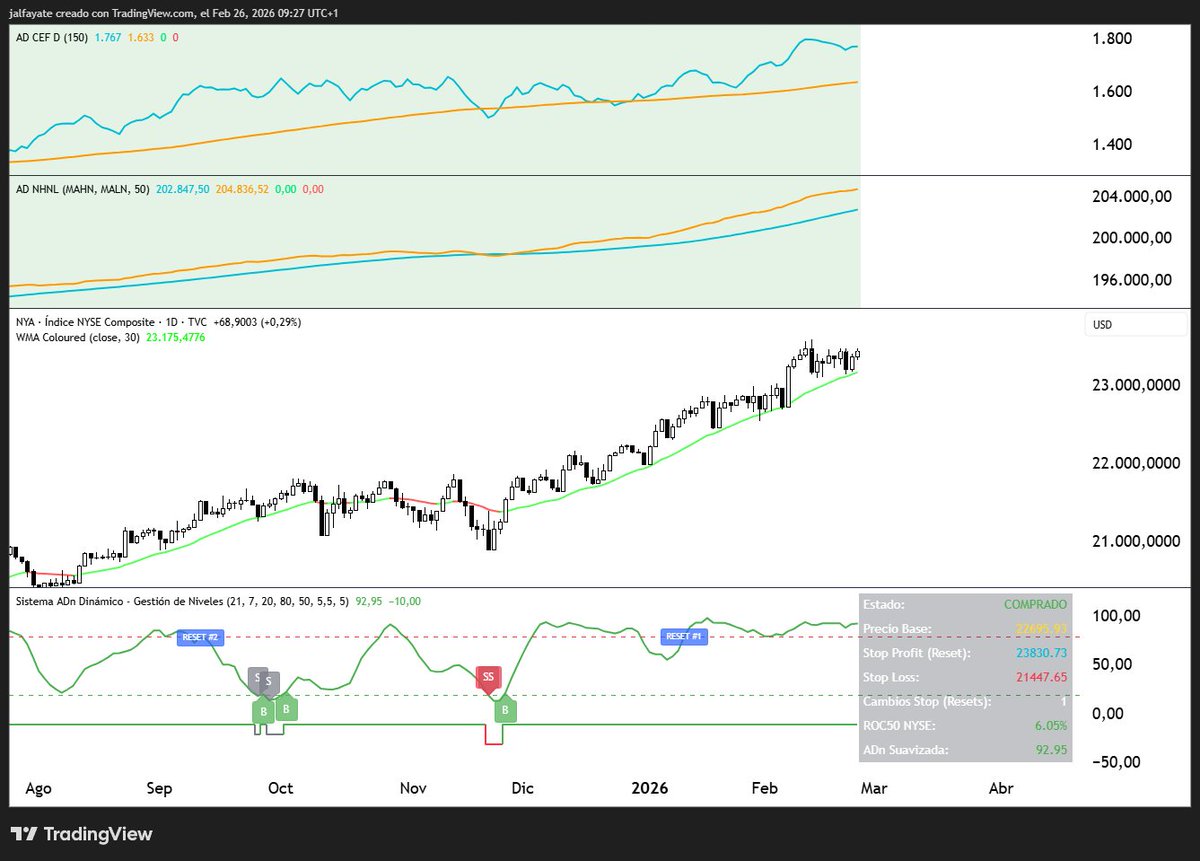Click the 1.800 price scale label
Screen dimensions: 1200x861
pyautogui.click(x=1114, y=39)
